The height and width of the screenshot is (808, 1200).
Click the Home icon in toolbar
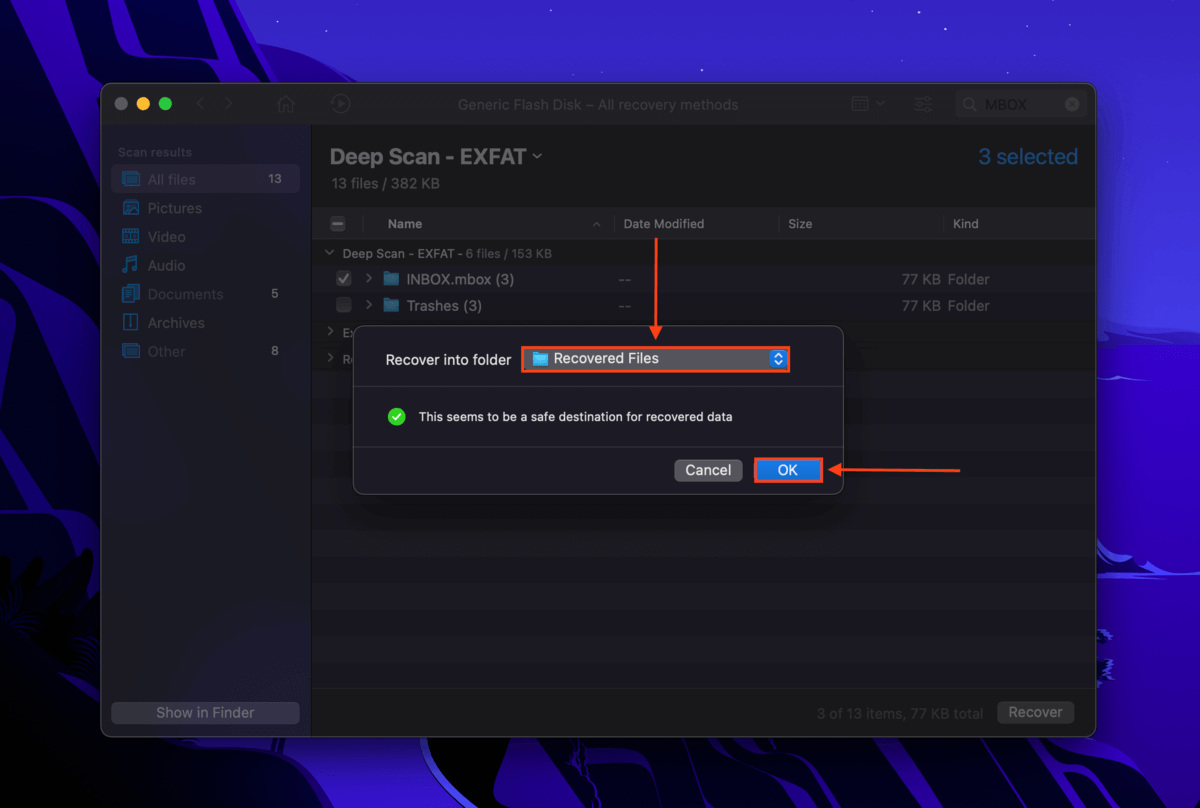[x=286, y=104]
